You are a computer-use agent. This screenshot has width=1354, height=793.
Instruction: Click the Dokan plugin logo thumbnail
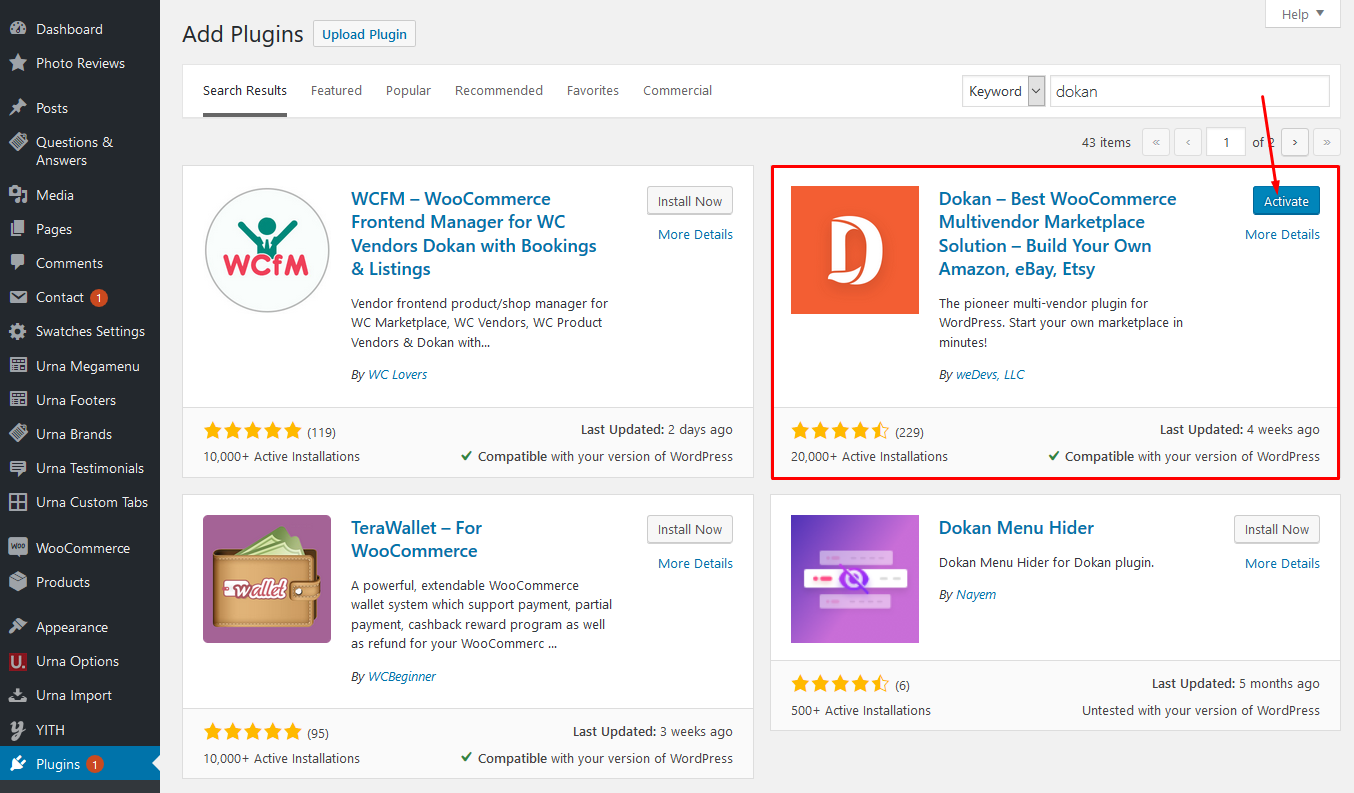(855, 250)
